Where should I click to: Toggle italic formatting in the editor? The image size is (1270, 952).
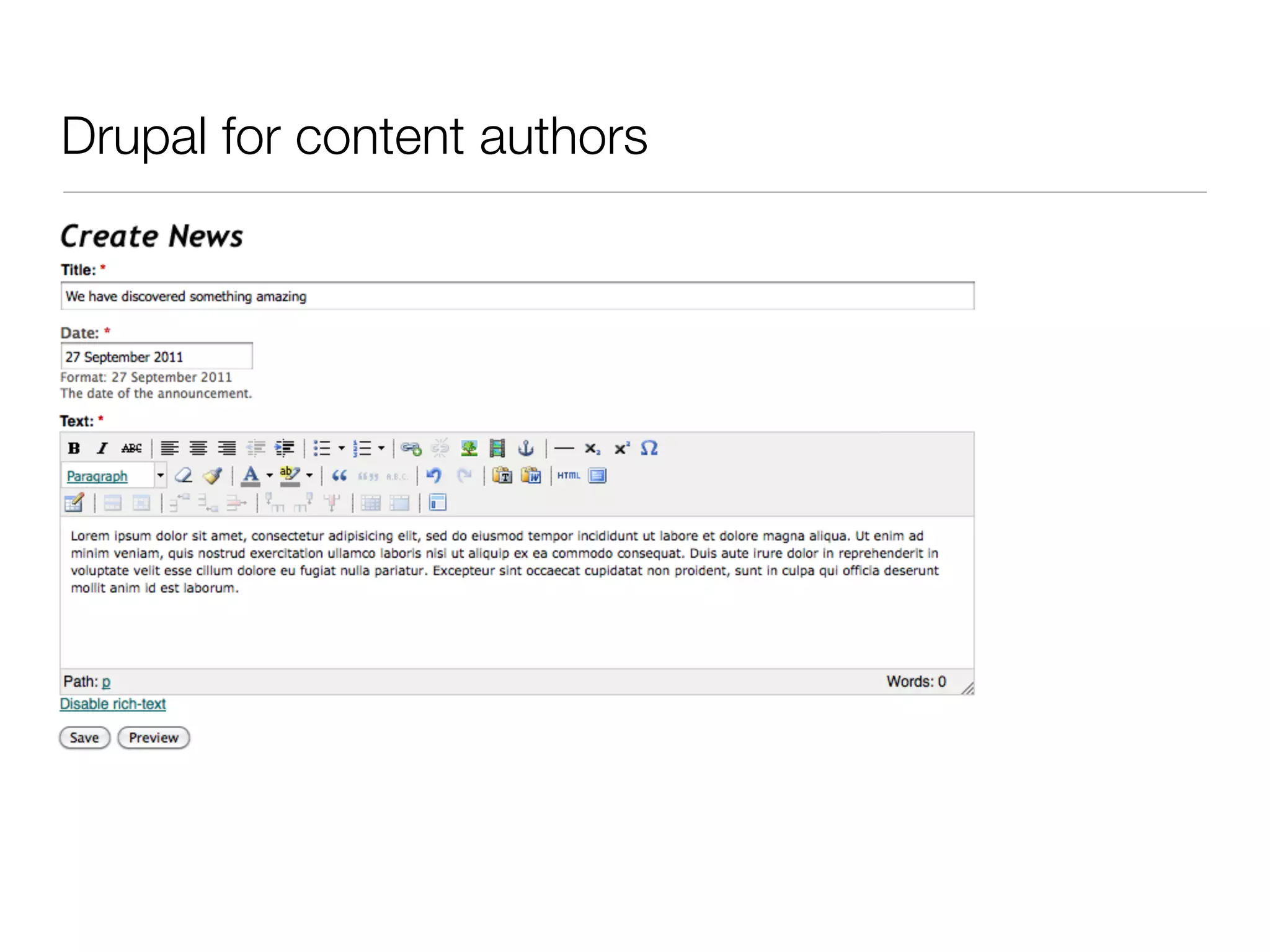[102, 448]
